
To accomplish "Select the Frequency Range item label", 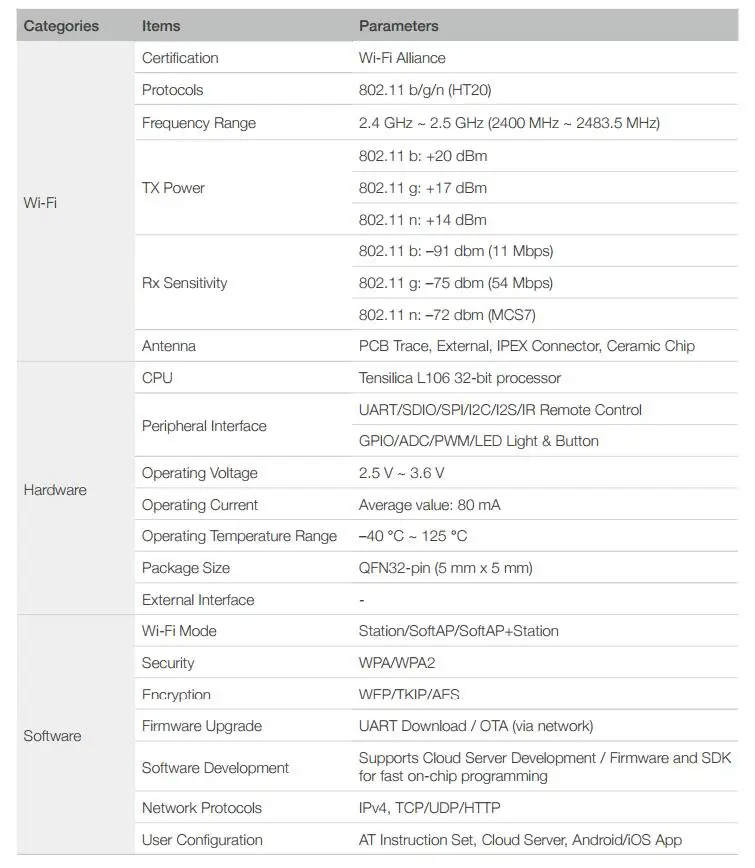I will 199,123.
